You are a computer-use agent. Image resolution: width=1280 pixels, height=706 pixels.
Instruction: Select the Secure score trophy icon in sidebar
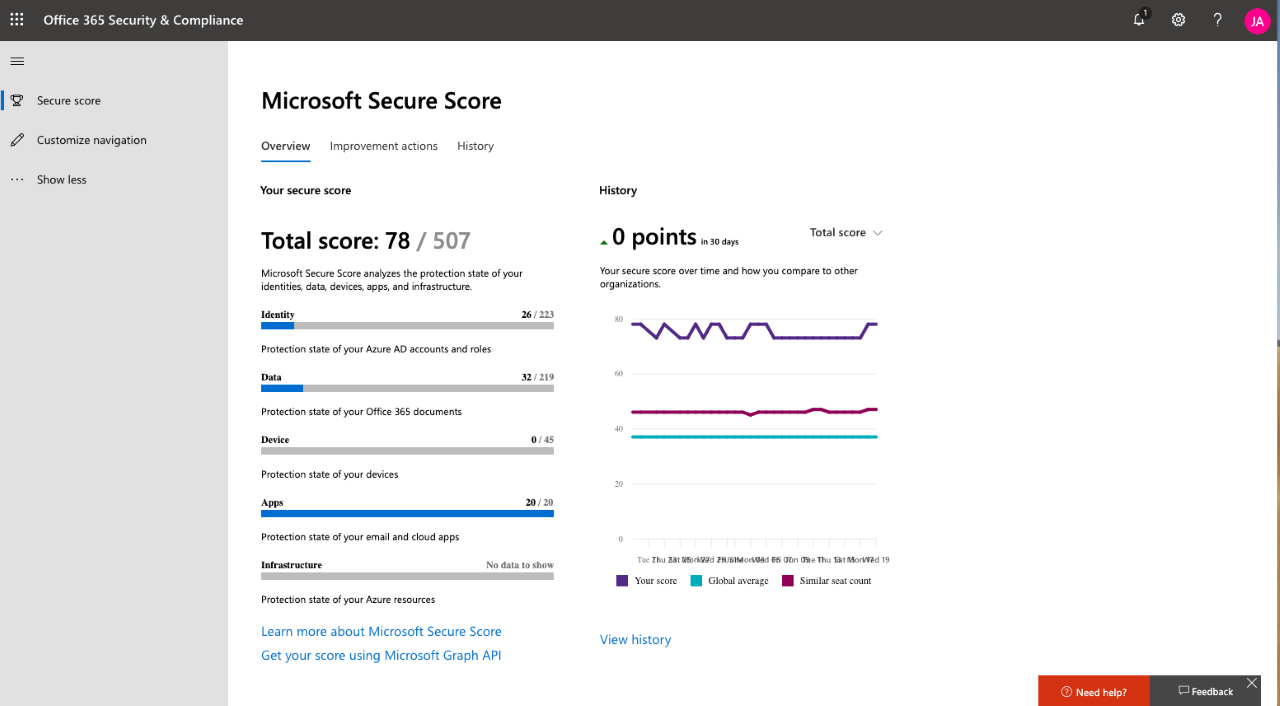16,100
